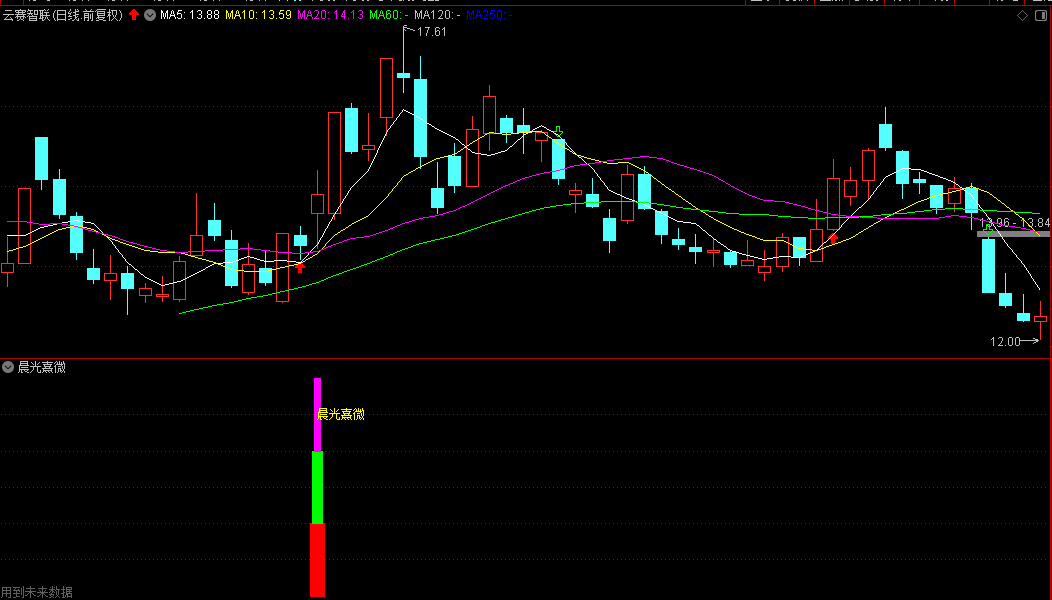Select the magenta signal bar segment

tap(317, 415)
